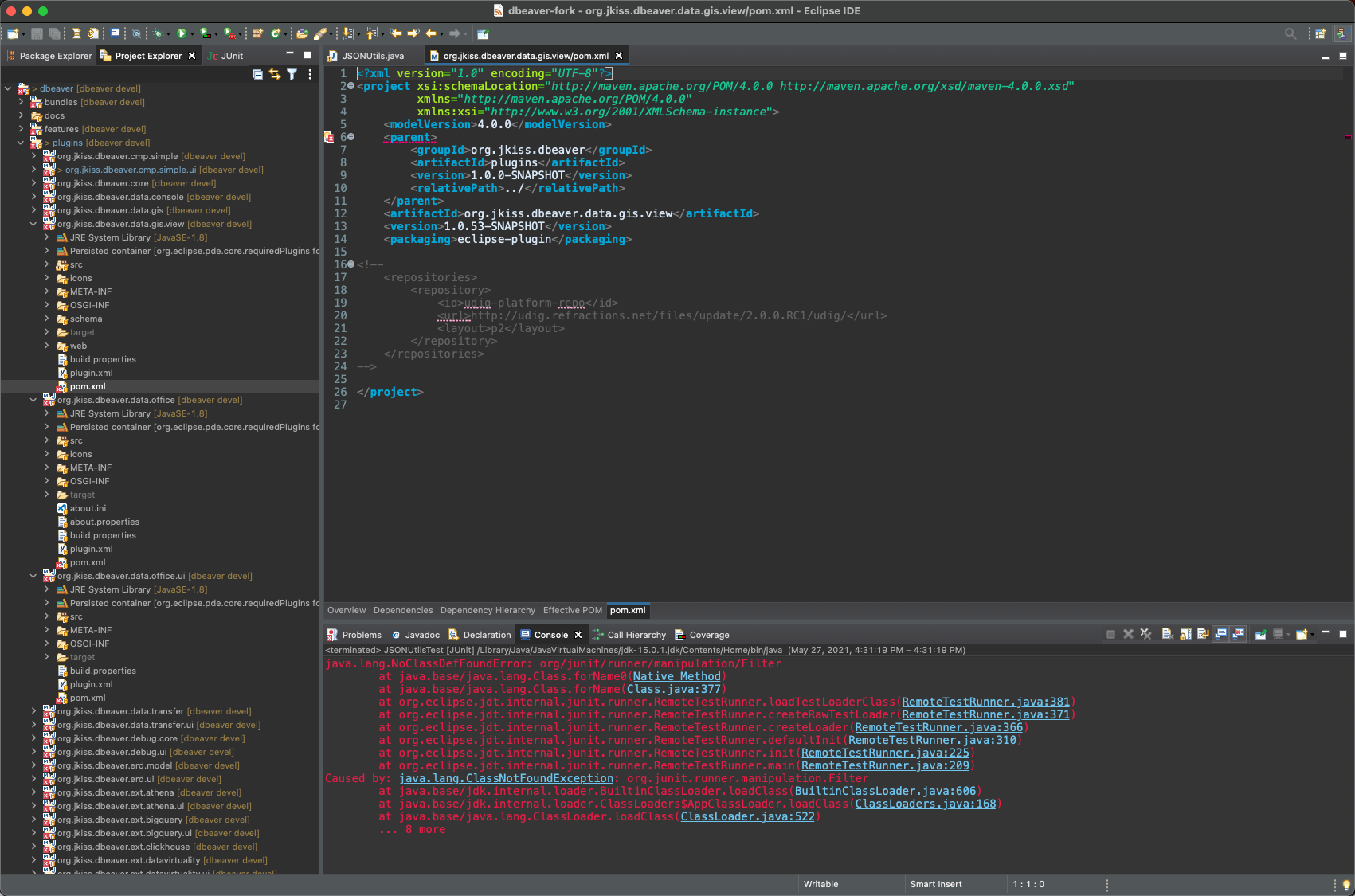Open the Dependency Hierarchy POM tab
This screenshot has height=896, width=1355.
tap(488, 610)
